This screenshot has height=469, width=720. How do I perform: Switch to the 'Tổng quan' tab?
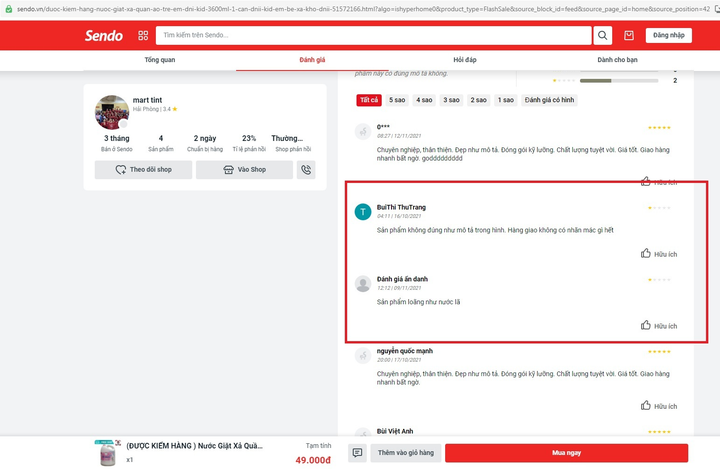(159, 60)
